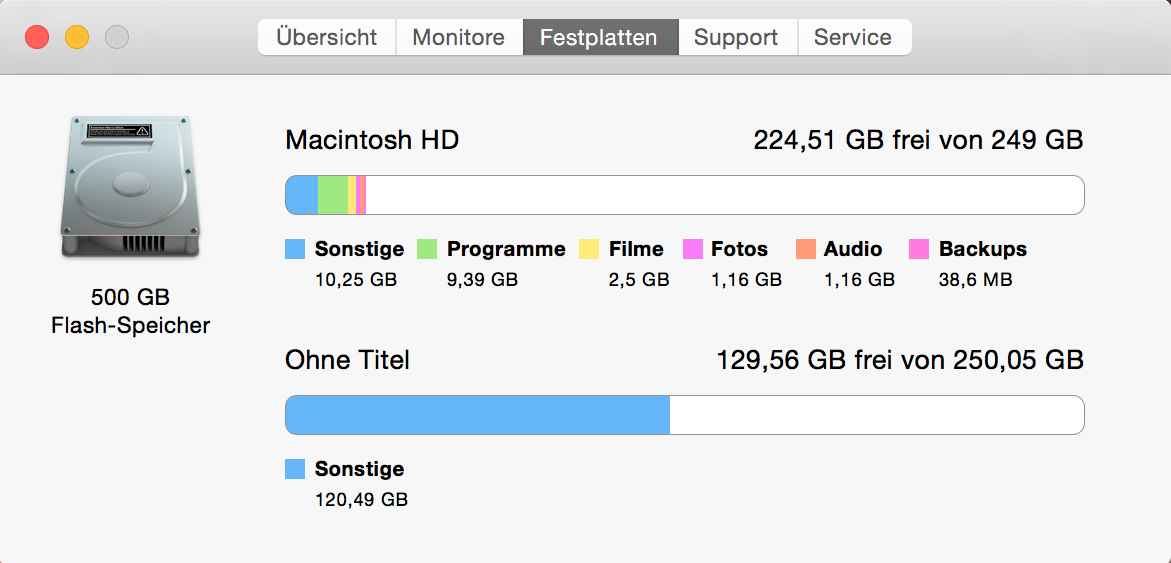This screenshot has width=1171, height=563.
Task: Click the 500 GB Flash-Speicher label
Action: click(x=130, y=311)
